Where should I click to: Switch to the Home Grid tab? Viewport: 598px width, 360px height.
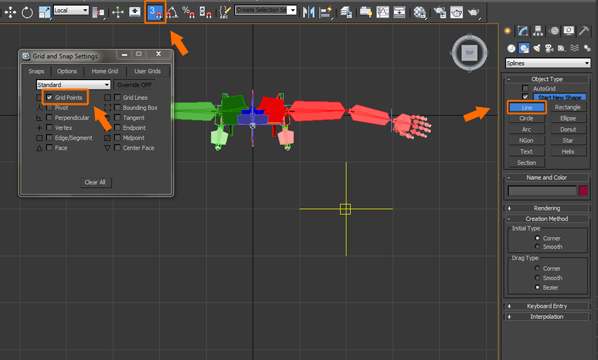tap(104, 71)
